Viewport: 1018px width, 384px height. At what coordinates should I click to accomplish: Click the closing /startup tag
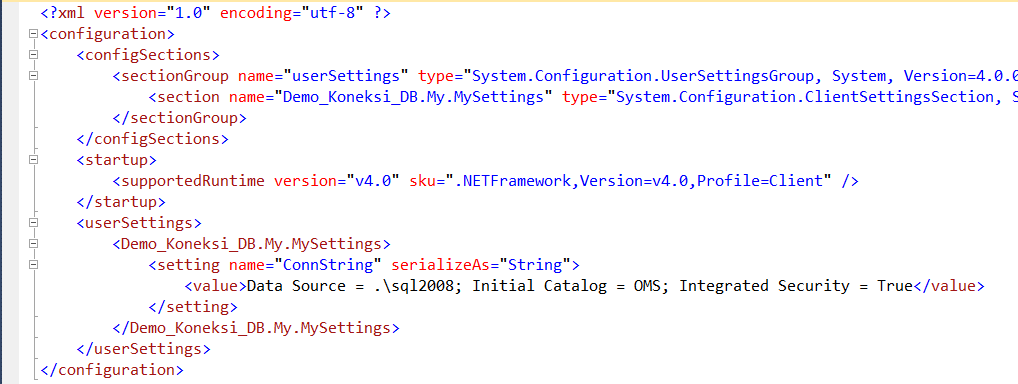(121, 202)
